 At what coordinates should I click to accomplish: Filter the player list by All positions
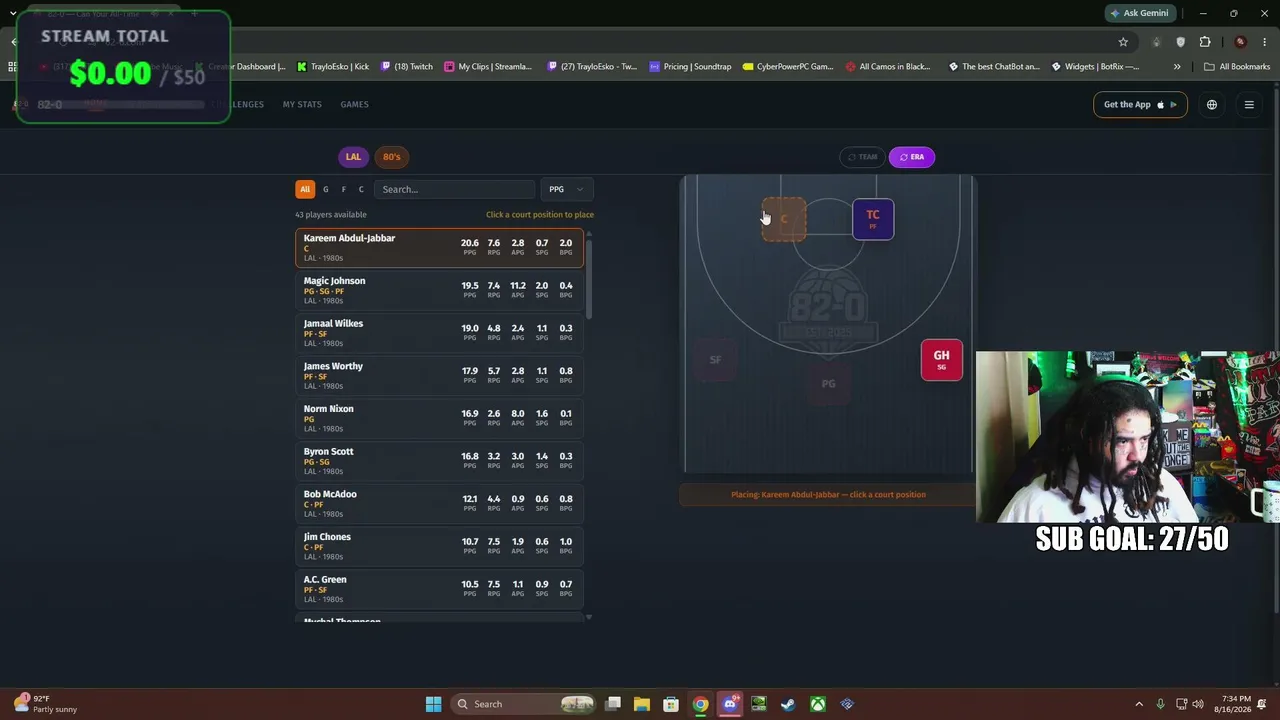tap(305, 189)
